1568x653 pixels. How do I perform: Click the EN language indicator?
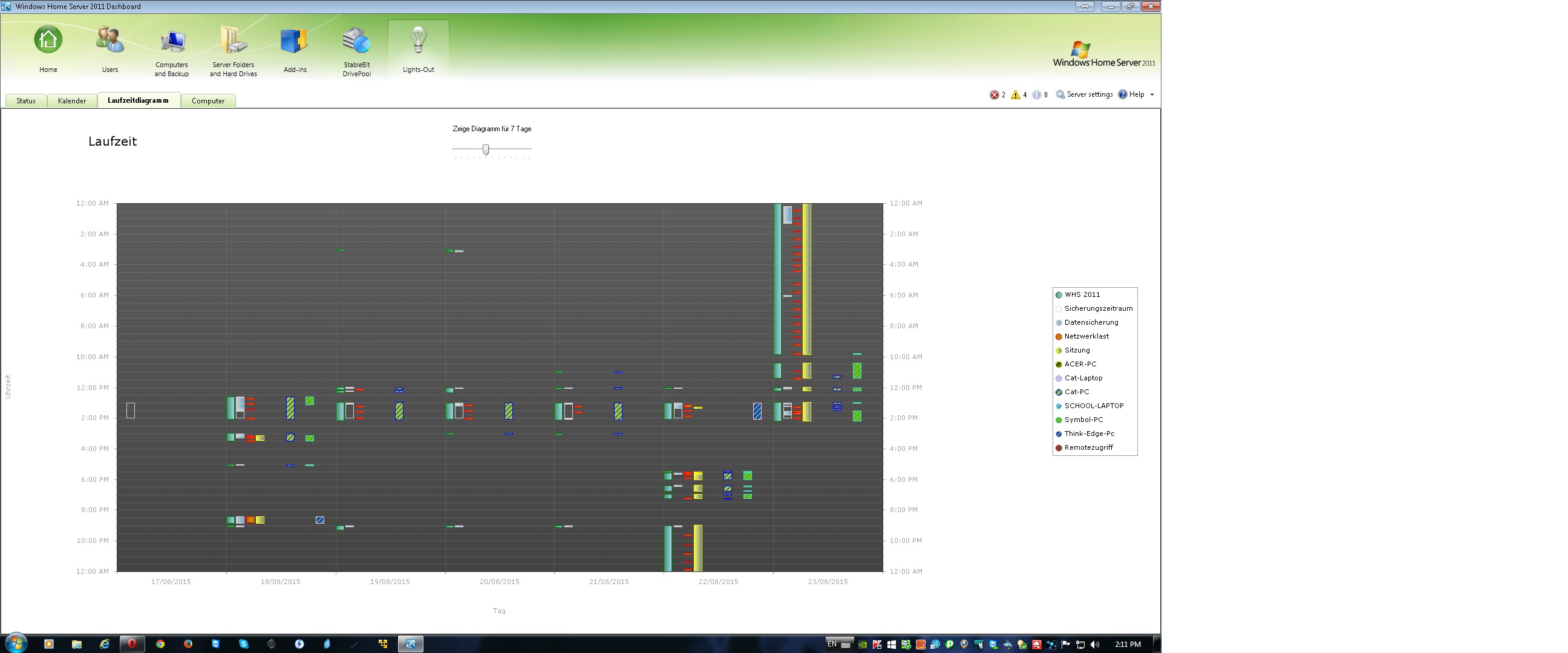(x=831, y=644)
